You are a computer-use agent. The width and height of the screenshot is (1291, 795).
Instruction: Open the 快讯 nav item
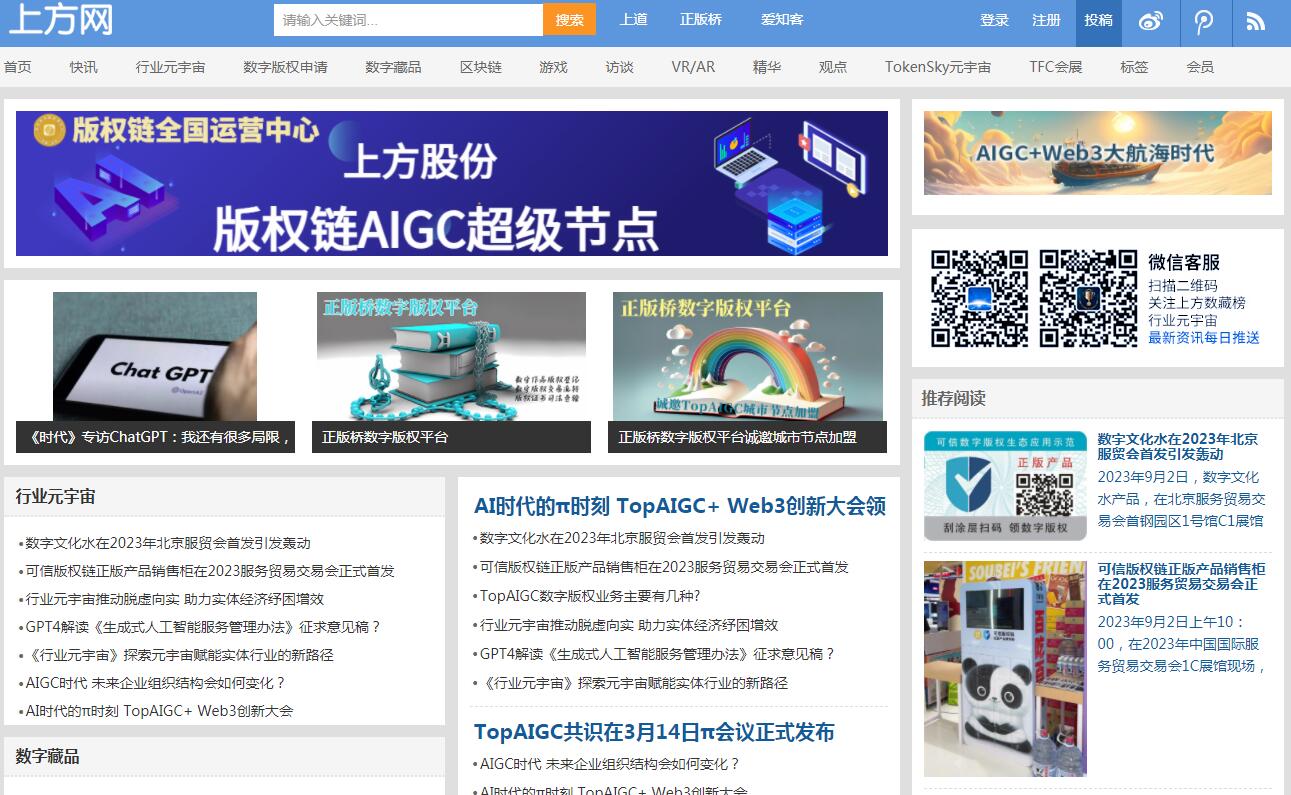(84, 67)
